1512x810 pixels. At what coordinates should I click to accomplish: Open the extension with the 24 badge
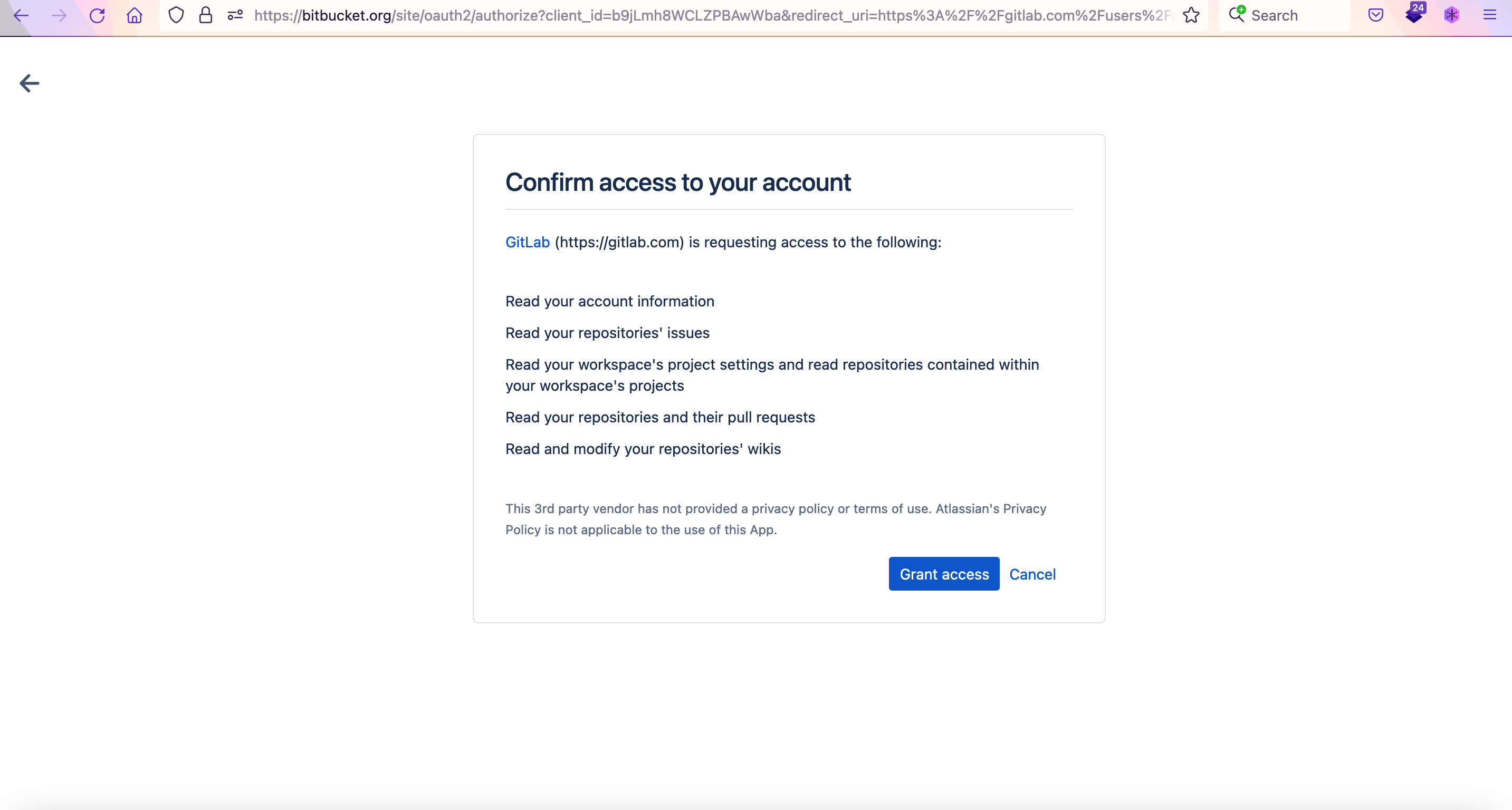point(1414,14)
